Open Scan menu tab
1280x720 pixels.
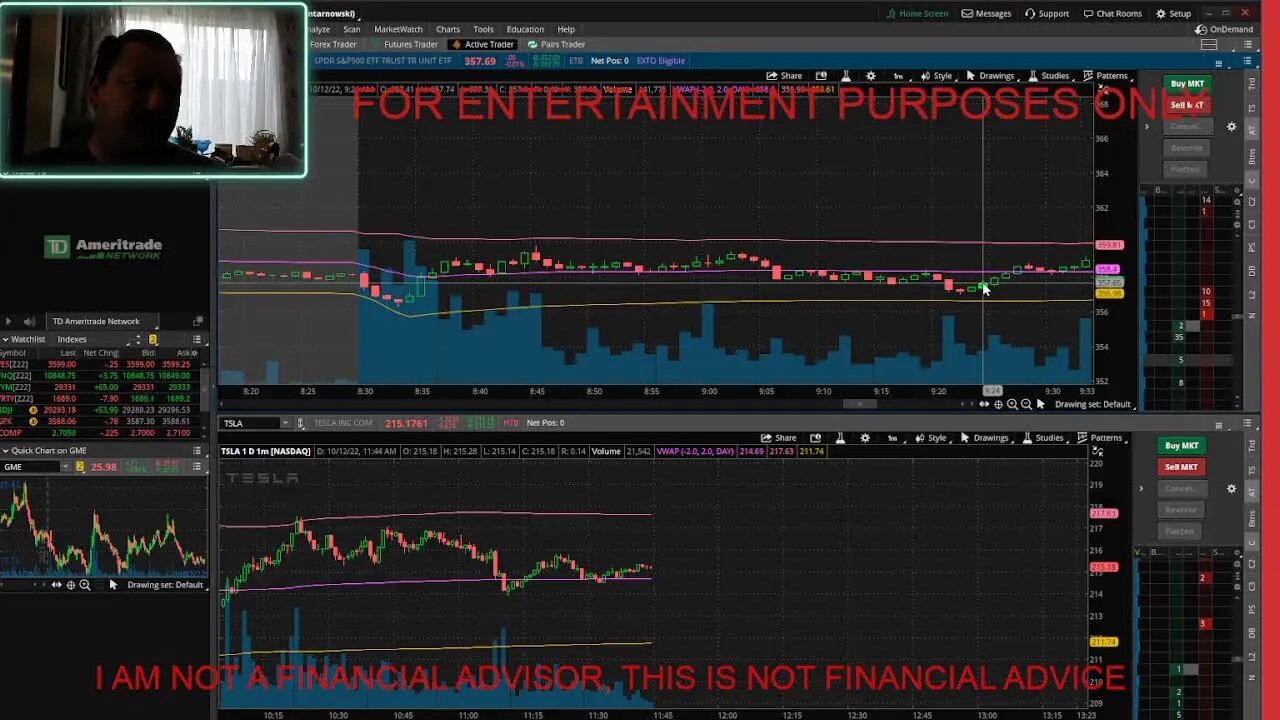[x=352, y=29]
